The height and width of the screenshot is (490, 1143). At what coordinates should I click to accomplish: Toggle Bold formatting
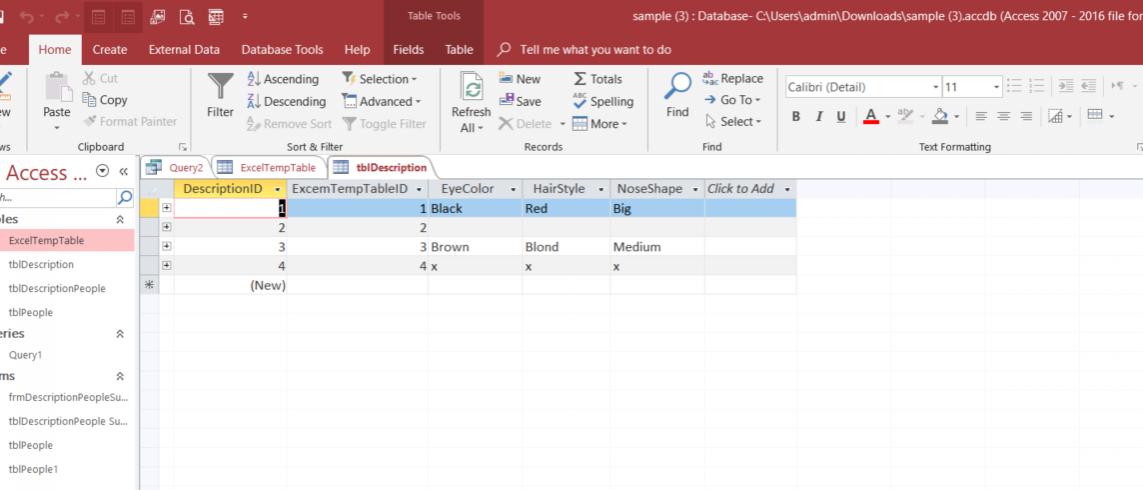click(797, 116)
